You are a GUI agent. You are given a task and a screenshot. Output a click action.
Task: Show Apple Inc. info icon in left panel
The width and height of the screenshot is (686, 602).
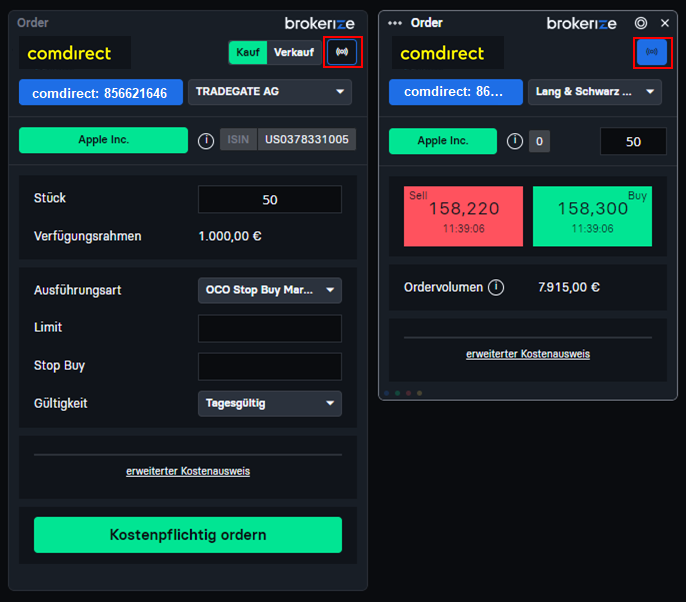(x=206, y=141)
